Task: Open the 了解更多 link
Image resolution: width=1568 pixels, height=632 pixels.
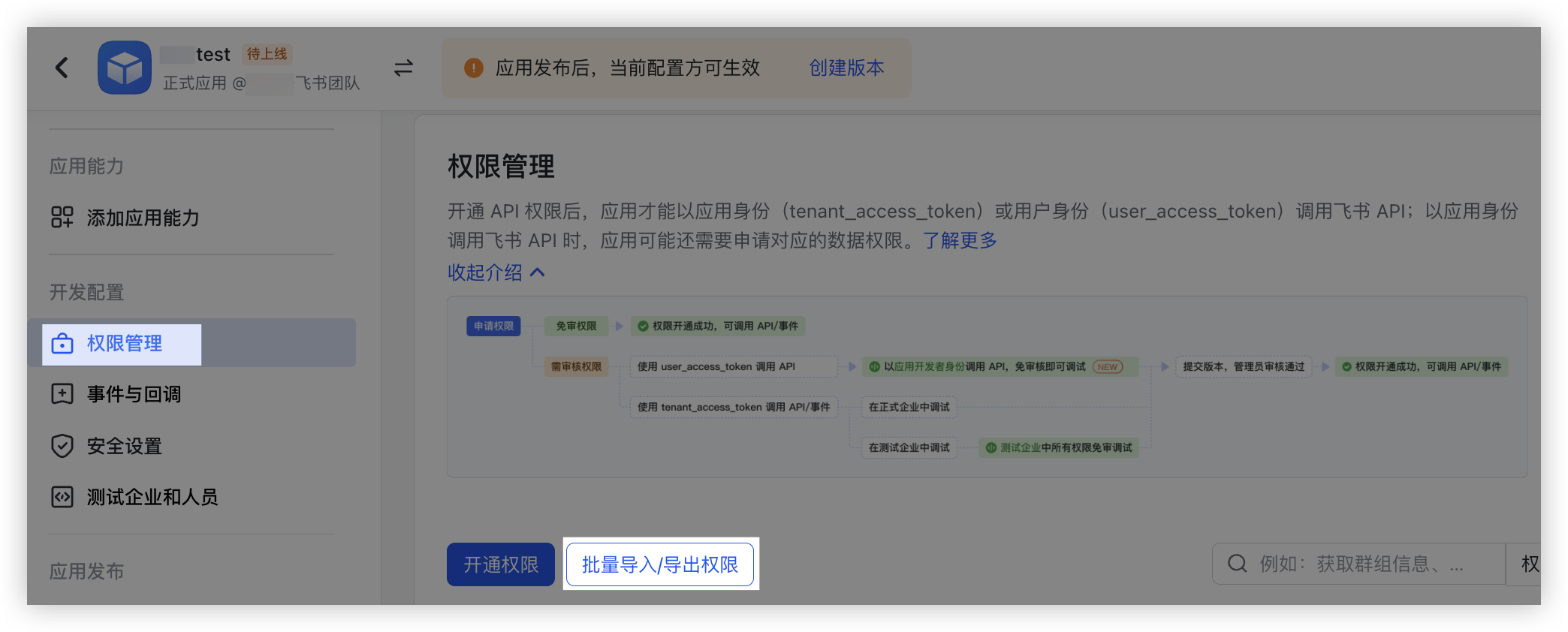Action: click(960, 240)
